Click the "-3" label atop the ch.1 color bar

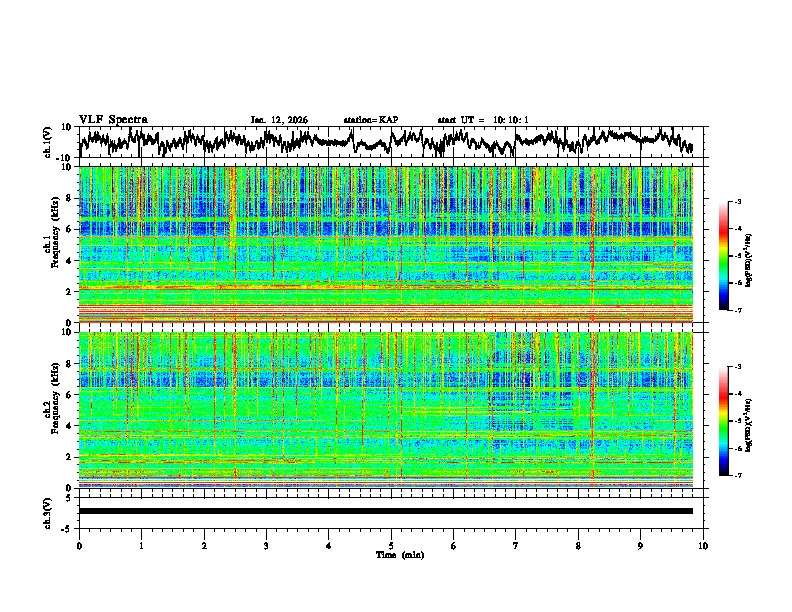click(x=737, y=202)
